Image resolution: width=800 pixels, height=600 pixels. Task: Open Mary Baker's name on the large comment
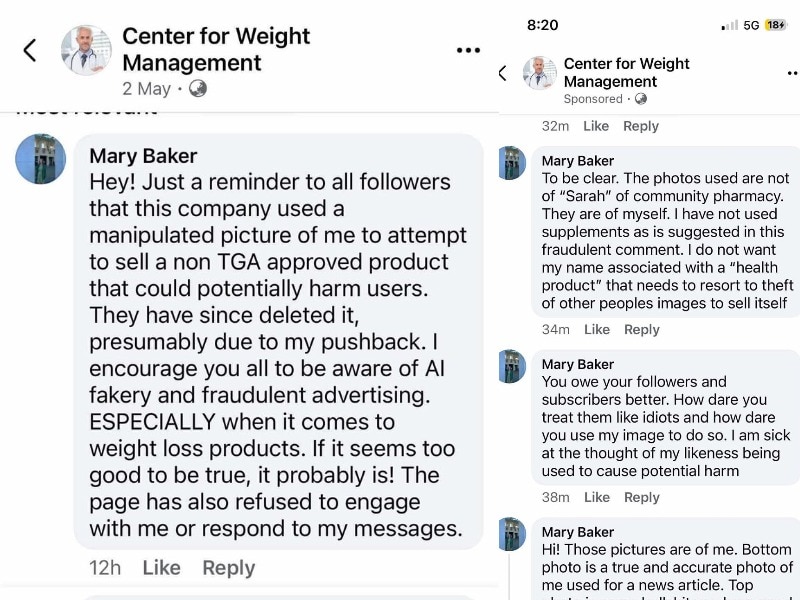click(143, 156)
